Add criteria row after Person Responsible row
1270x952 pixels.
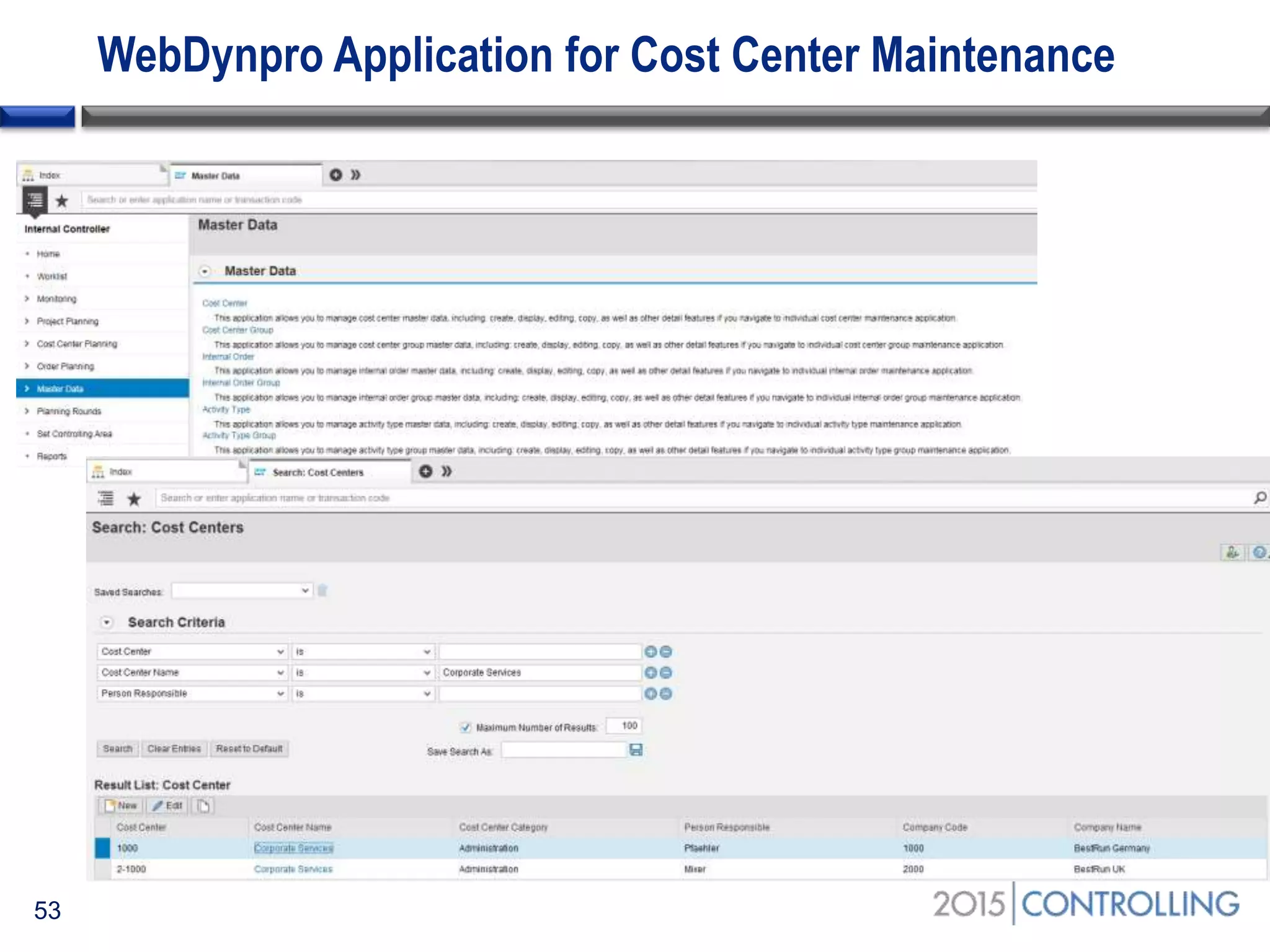click(651, 694)
